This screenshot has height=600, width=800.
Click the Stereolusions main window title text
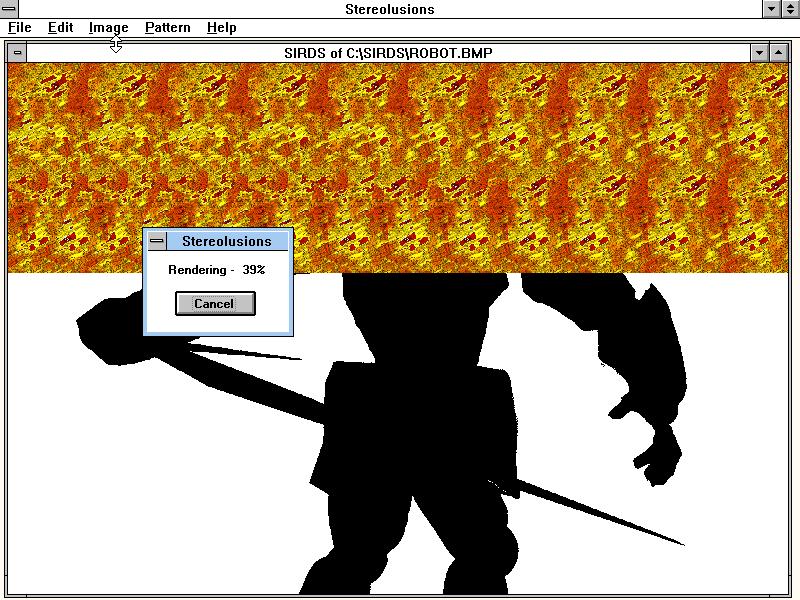(390, 9)
